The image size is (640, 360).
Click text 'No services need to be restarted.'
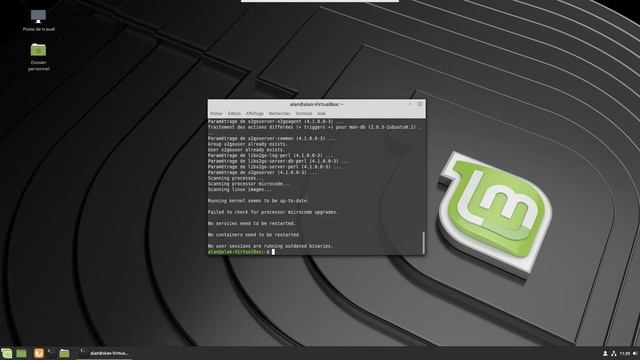click(252, 223)
